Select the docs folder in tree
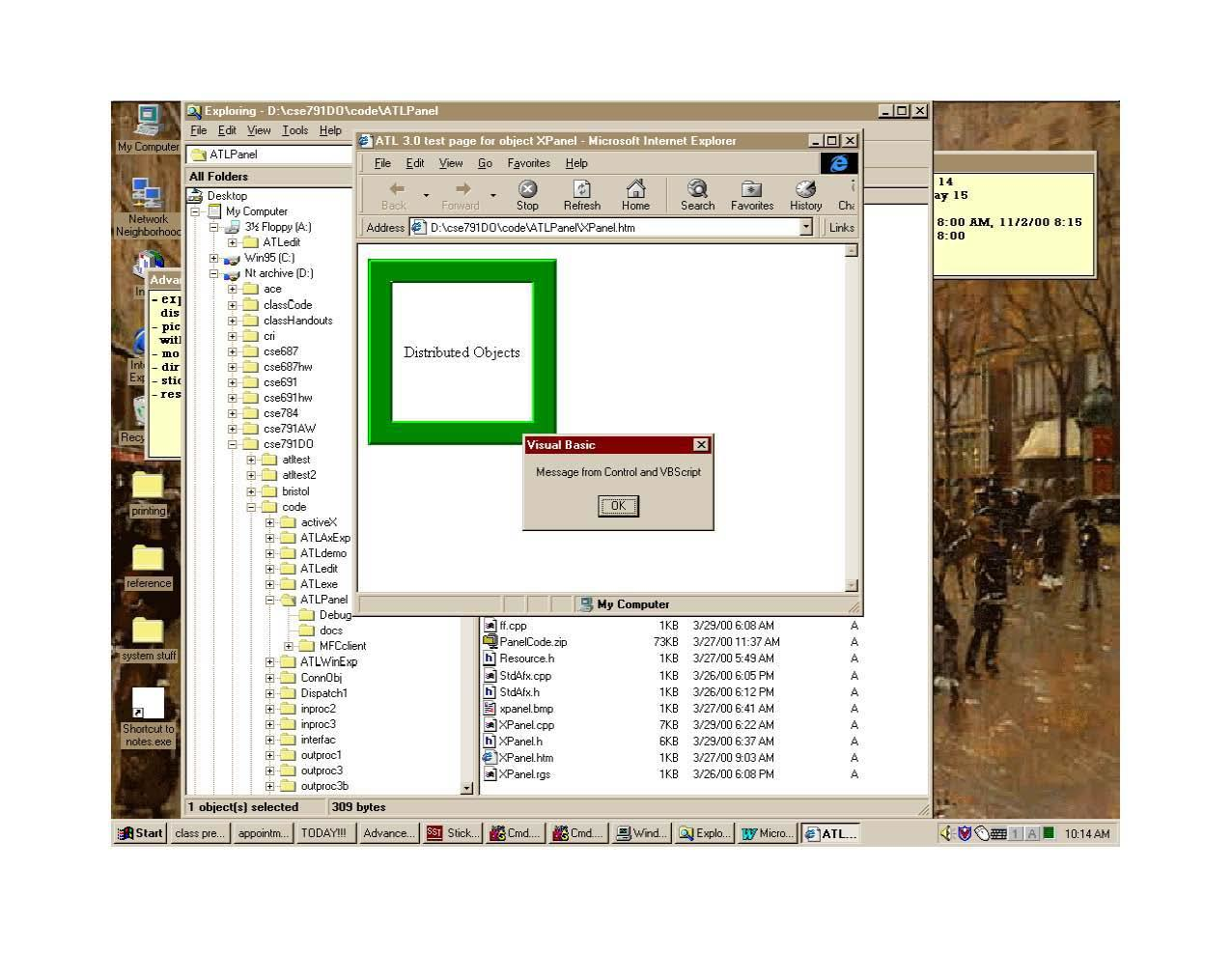 [330, 631]
